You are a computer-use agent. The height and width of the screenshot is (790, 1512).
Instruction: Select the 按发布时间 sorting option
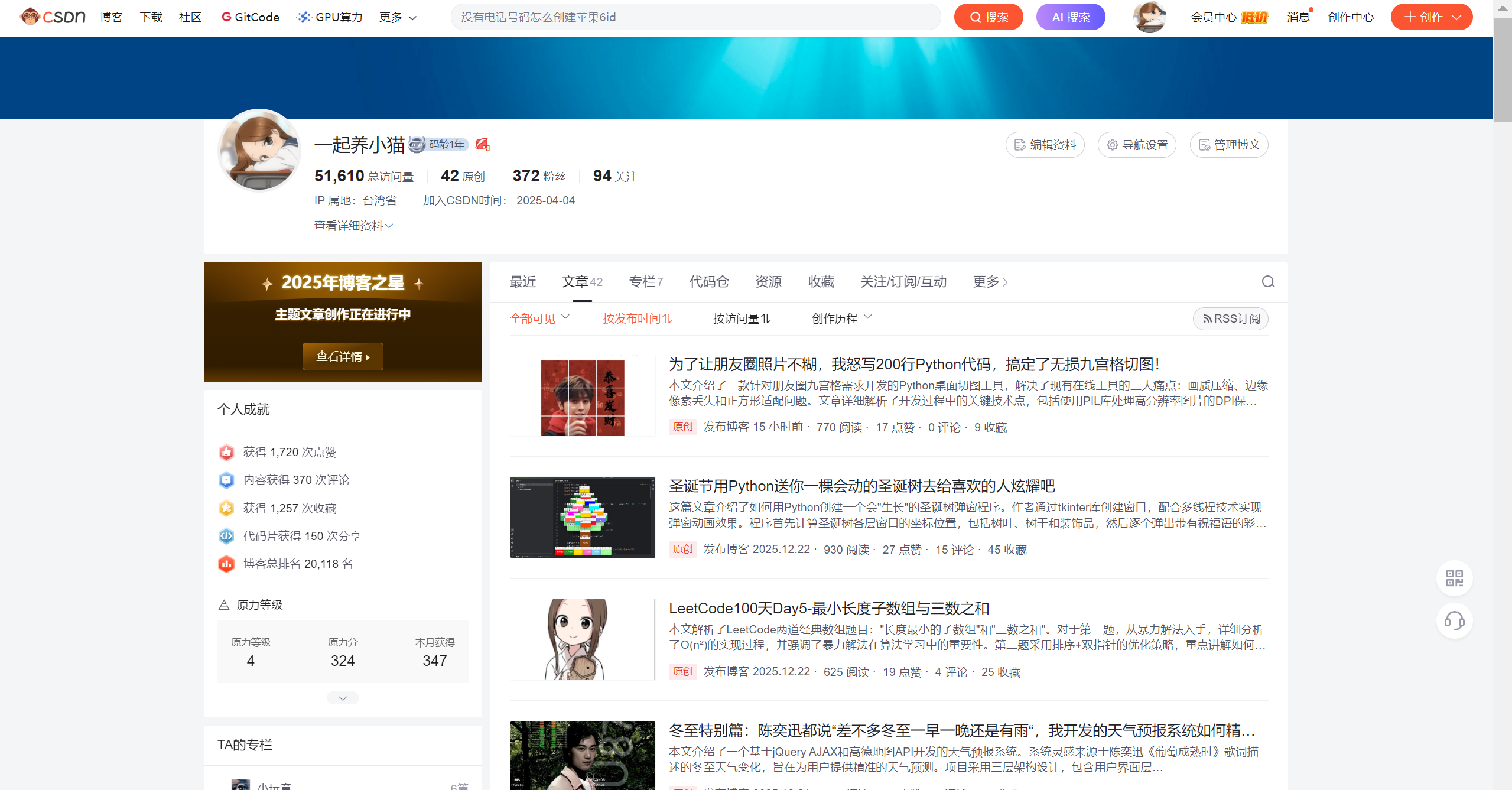click(637, 318)
